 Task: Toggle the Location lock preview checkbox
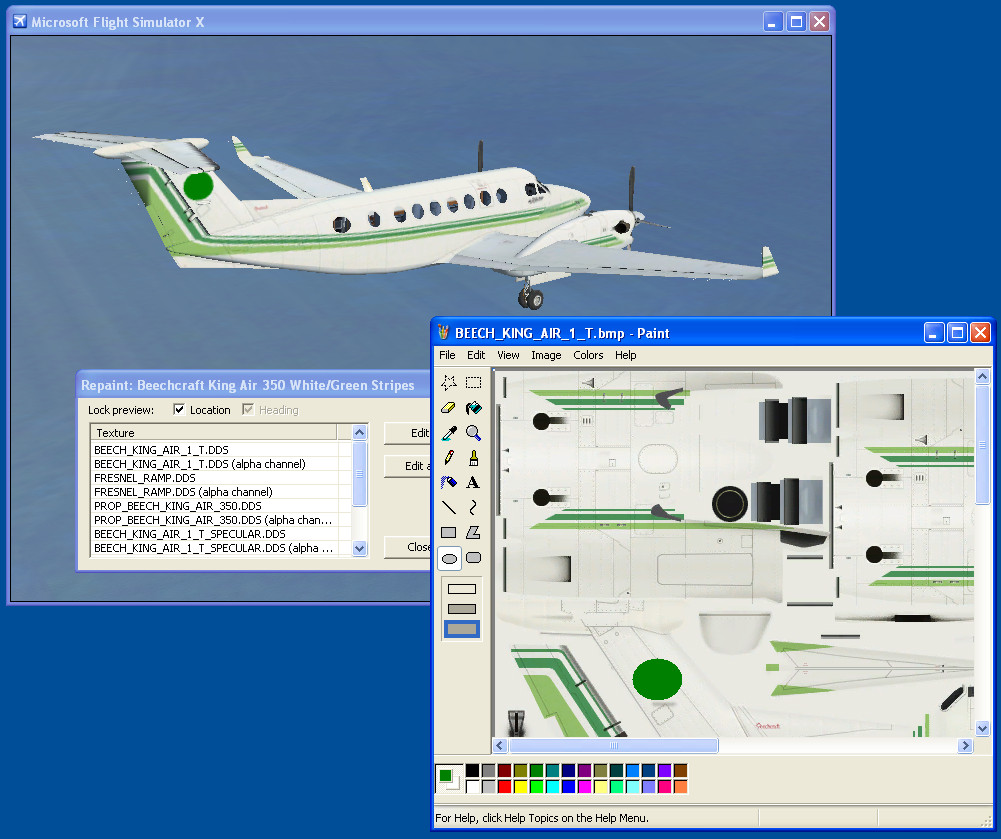[x=179, y=410]
